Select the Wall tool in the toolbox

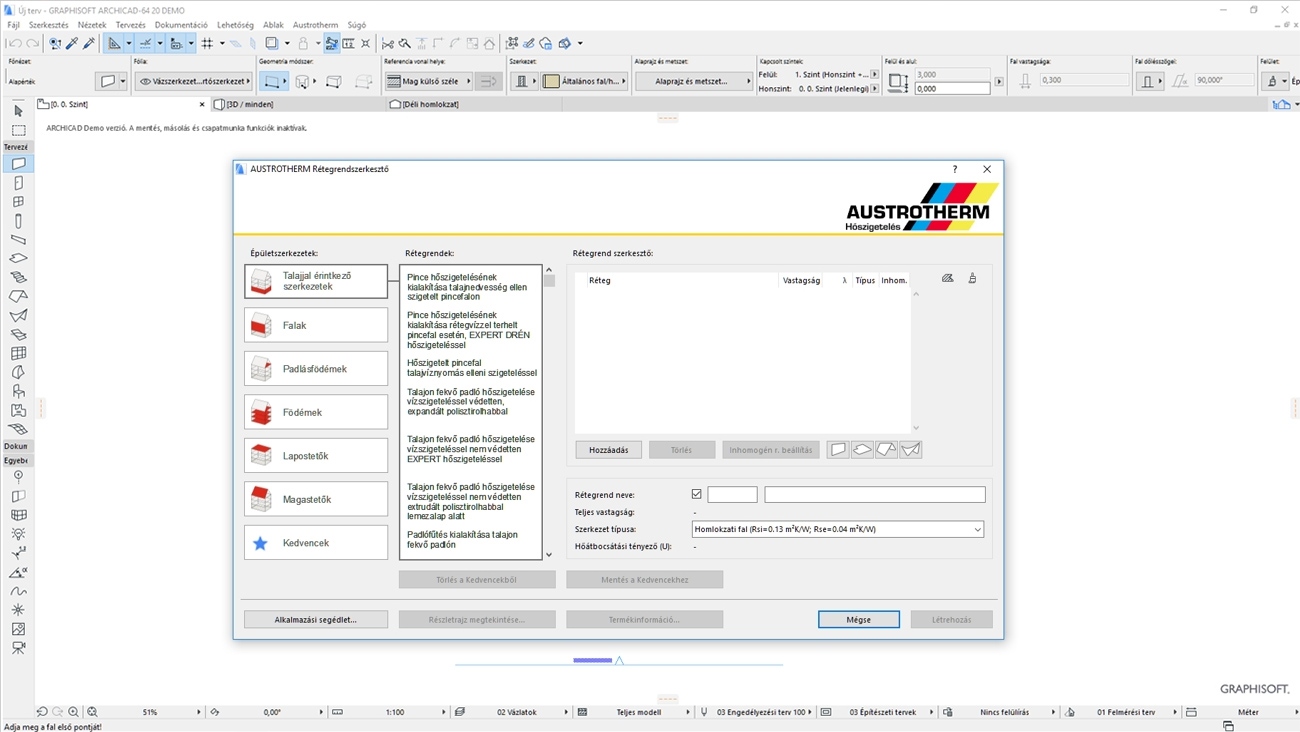(18, 164)
